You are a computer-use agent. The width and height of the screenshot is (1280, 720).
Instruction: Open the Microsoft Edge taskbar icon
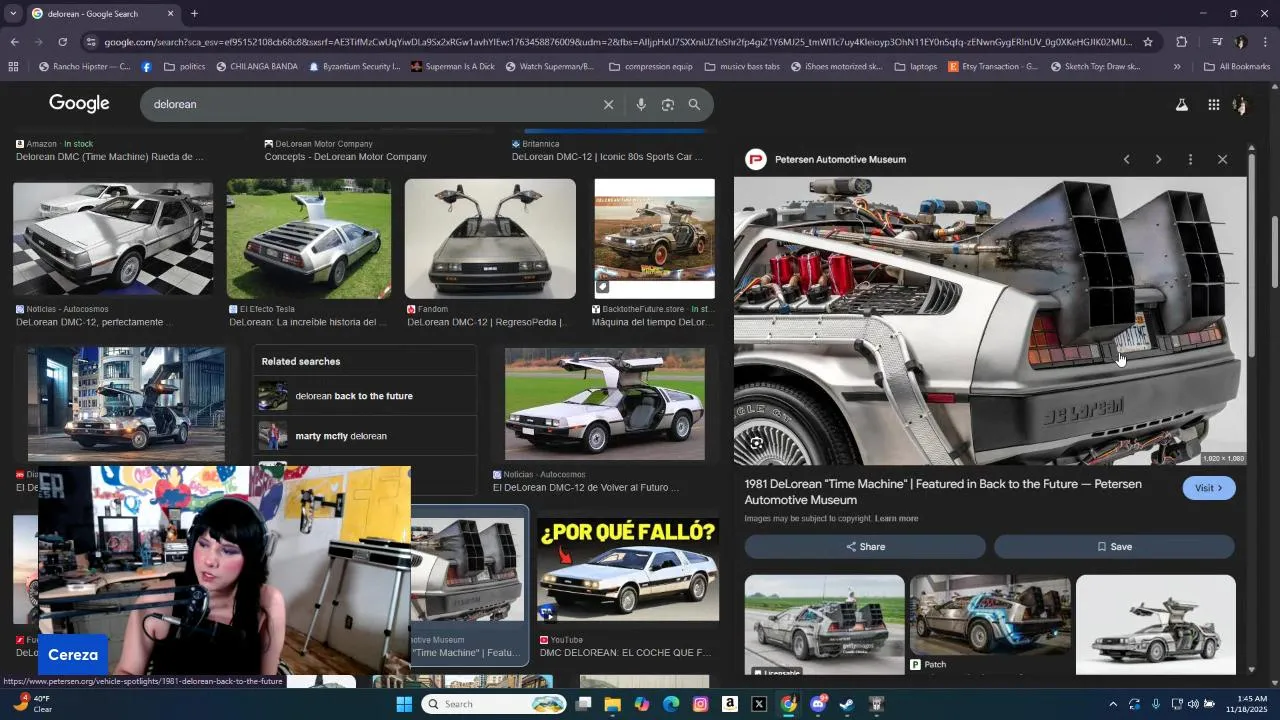pos(671,704)
